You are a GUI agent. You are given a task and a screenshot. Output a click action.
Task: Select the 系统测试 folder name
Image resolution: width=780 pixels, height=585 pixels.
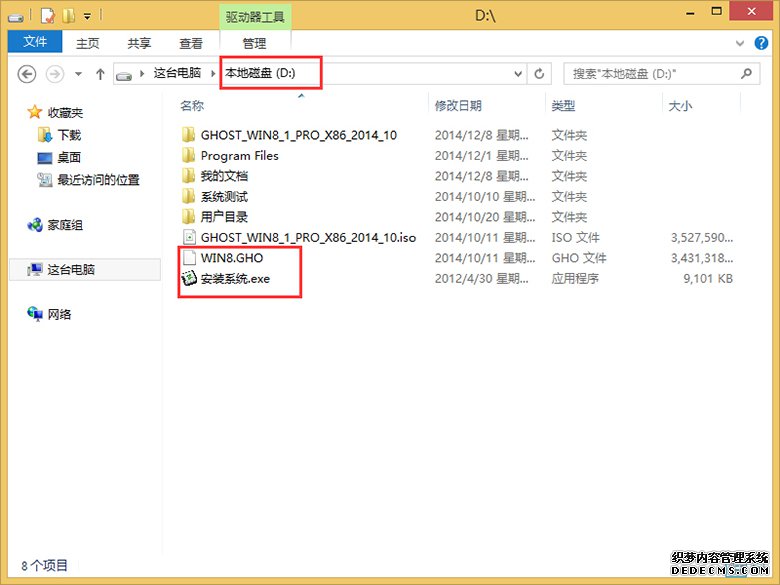[x=224, y=196]
